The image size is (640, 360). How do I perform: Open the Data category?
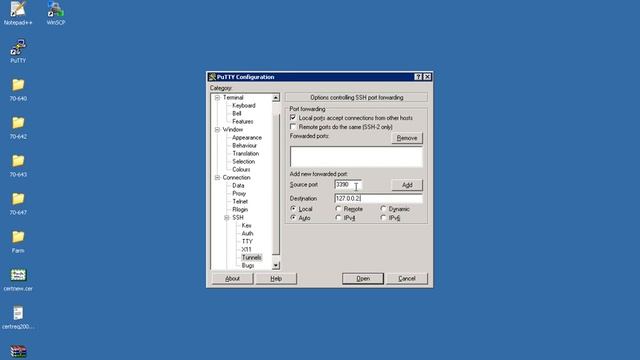pos(238,185)
